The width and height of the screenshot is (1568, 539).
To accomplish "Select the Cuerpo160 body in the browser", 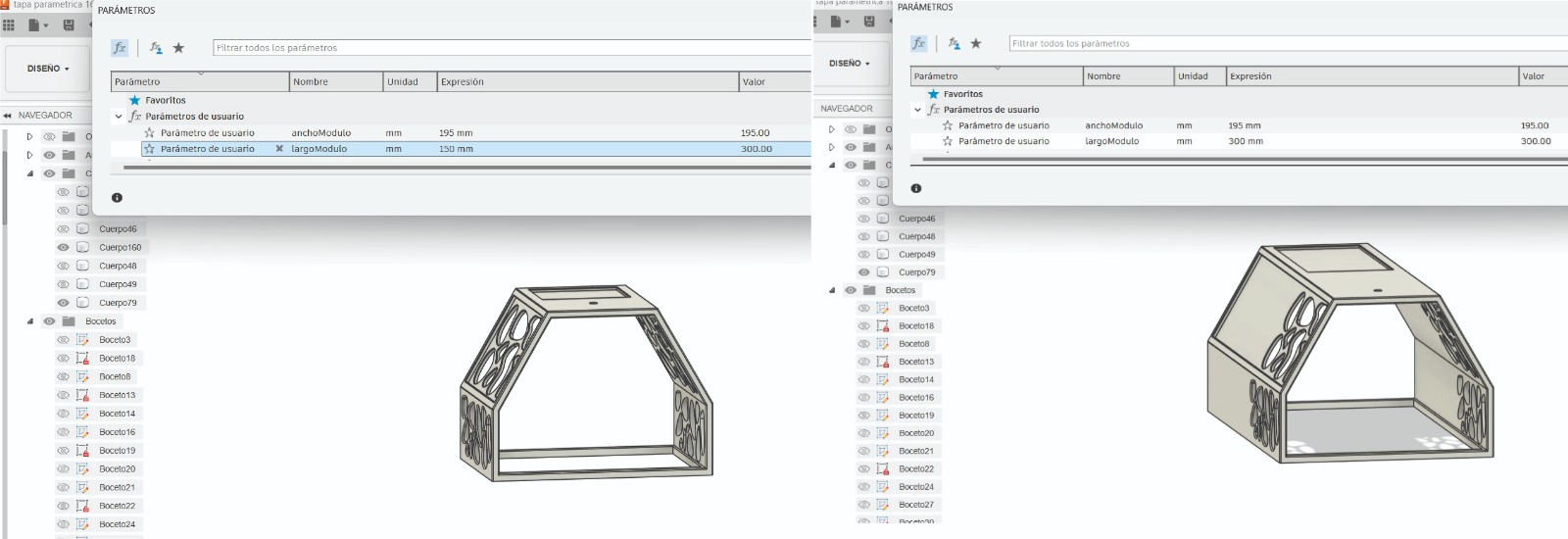I will click(x=120, y=248).
